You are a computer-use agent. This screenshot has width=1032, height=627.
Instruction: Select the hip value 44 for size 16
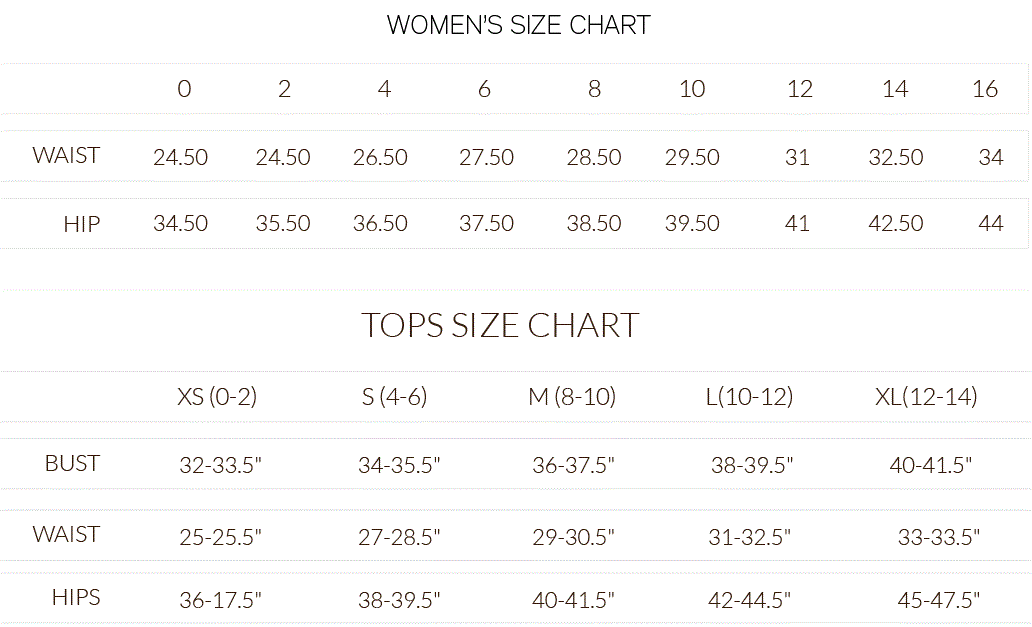point(991,224)
